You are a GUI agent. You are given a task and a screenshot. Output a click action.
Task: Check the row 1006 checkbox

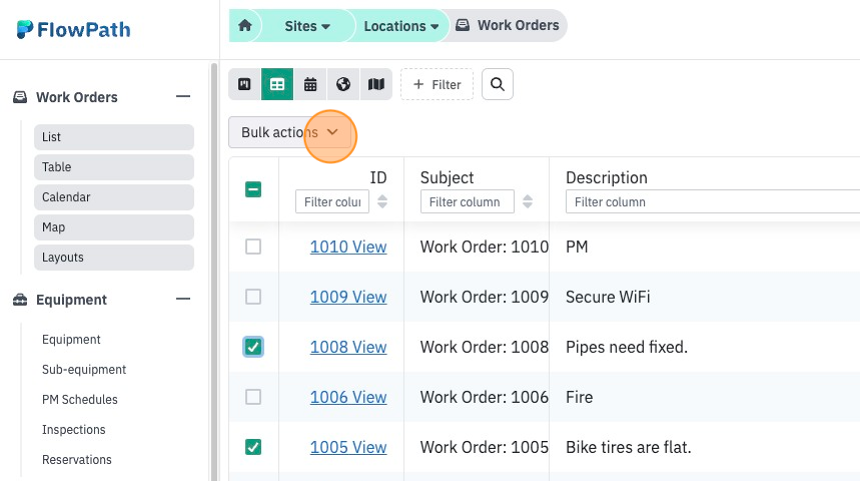253,397
